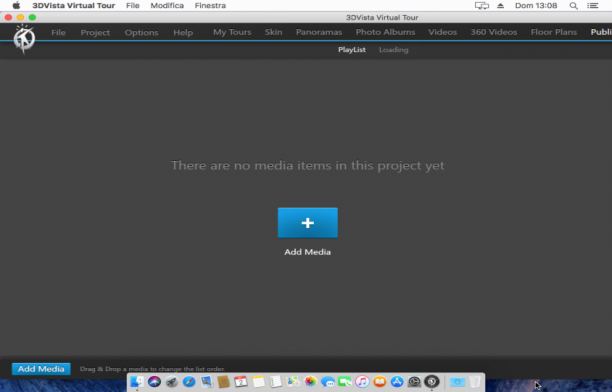The image size is (612, 392).
Task: Open Calendar from the dock
Action: (x=241, y=381)
